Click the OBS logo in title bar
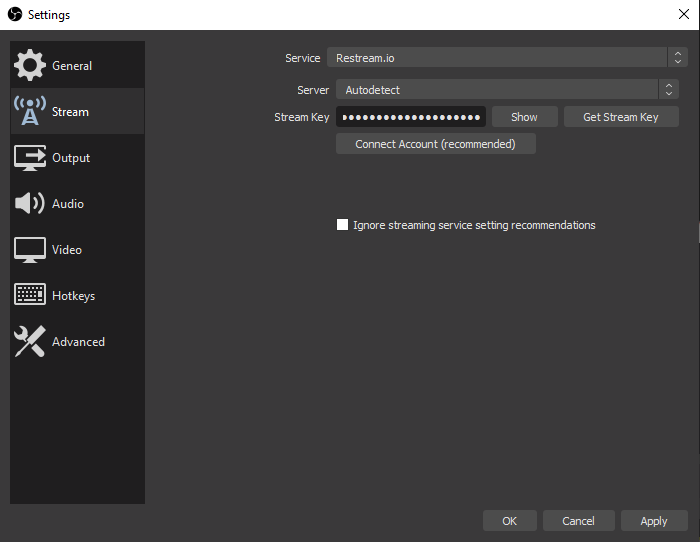Screen dimensions: 700x542 (14, 15)
